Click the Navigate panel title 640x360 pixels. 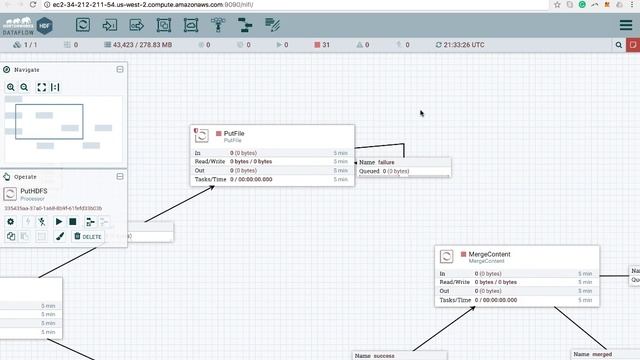pos(27,70)
